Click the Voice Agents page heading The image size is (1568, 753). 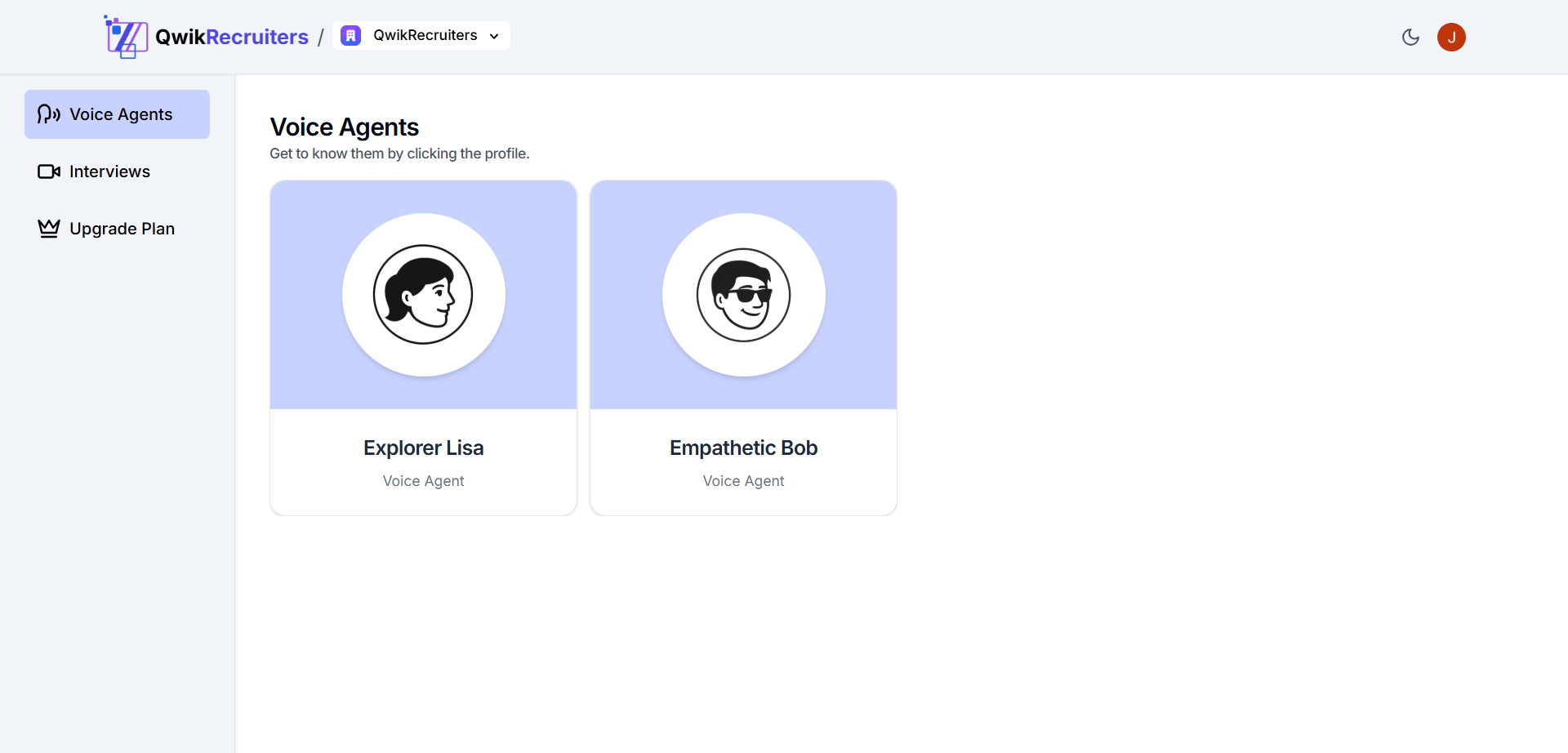click(x=344, y=127)
